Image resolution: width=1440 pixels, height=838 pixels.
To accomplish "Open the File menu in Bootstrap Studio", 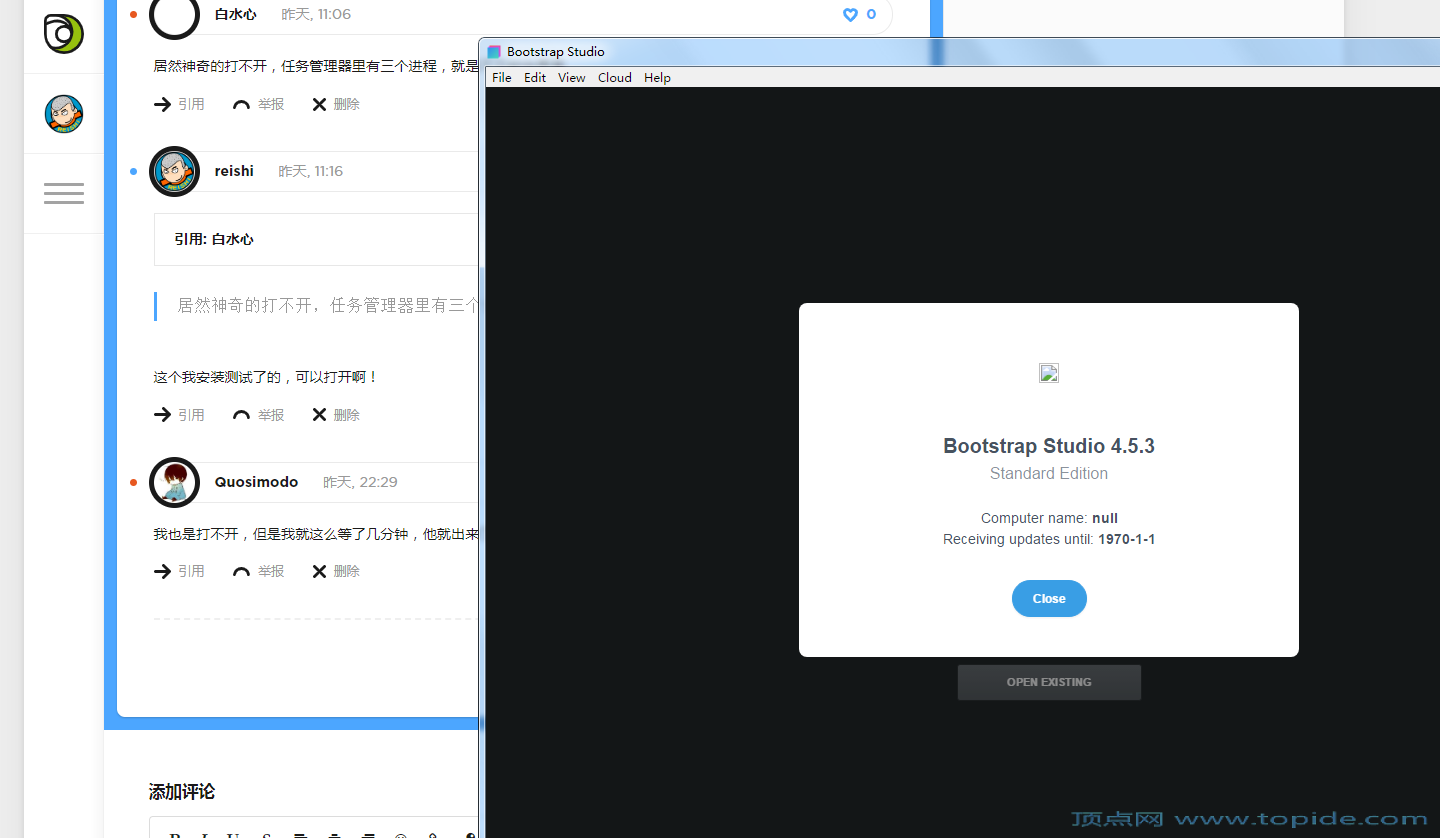I will pos(502,77).
